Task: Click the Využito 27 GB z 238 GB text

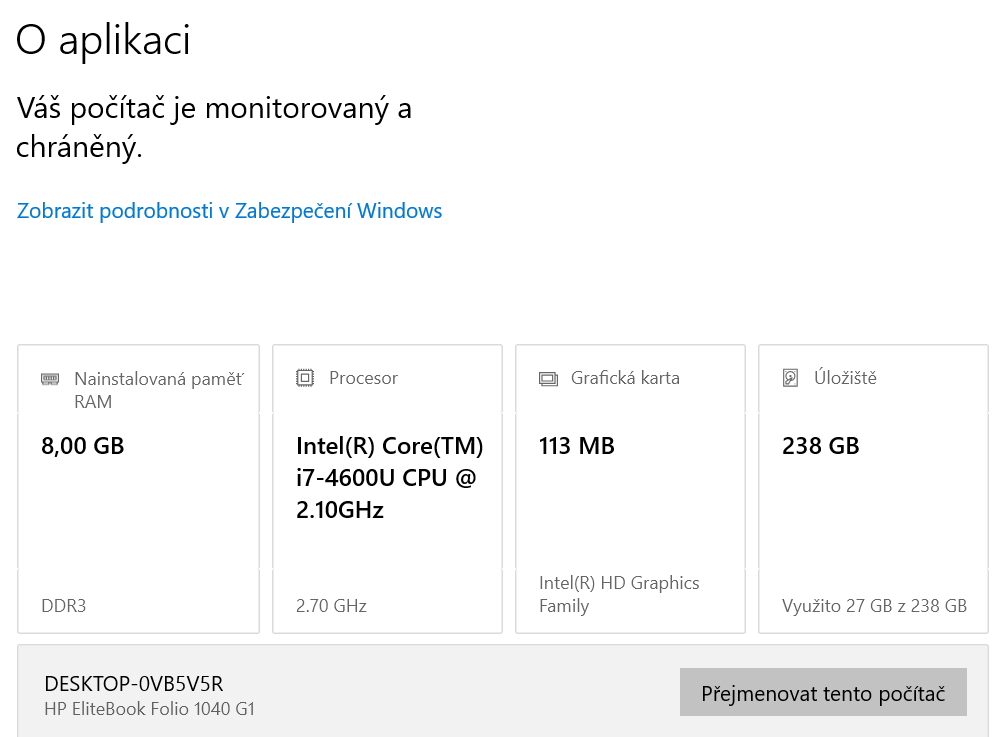Action: tap(874, 606)
